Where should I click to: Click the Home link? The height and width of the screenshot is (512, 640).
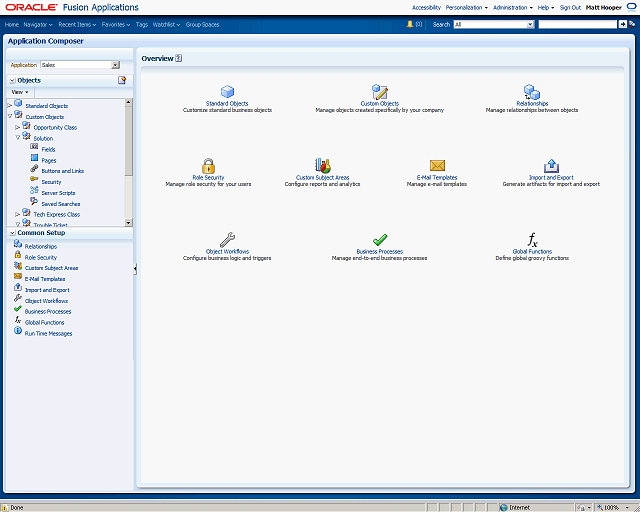point(11,24)
